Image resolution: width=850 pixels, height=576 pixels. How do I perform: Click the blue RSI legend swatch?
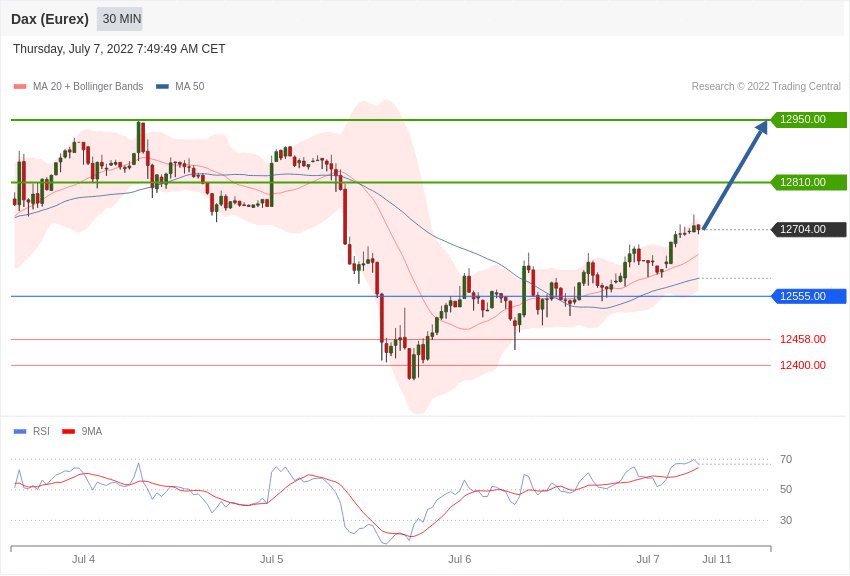[x=20, y=431]
